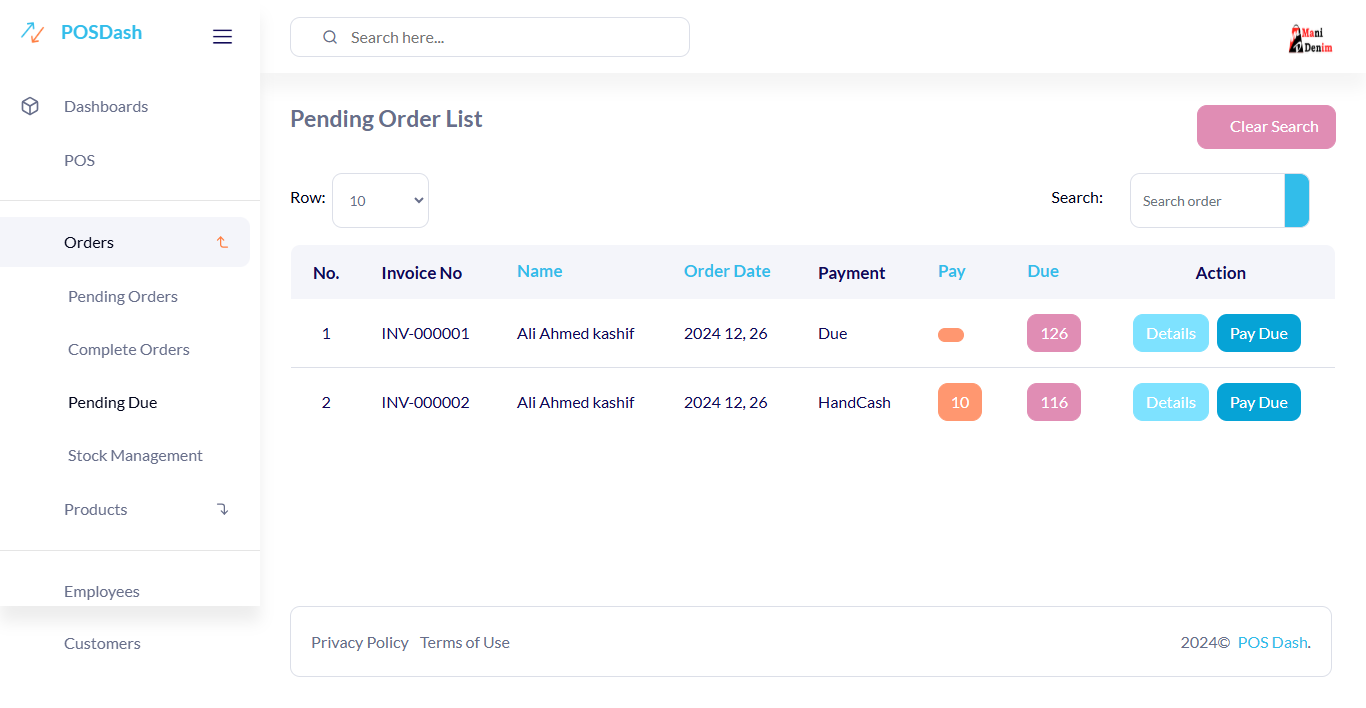Image resolution: width=1366 pixels, height=708 pixels.
Task: Click Pay Due for INV-000001
Action: [x=1259, y=333]
